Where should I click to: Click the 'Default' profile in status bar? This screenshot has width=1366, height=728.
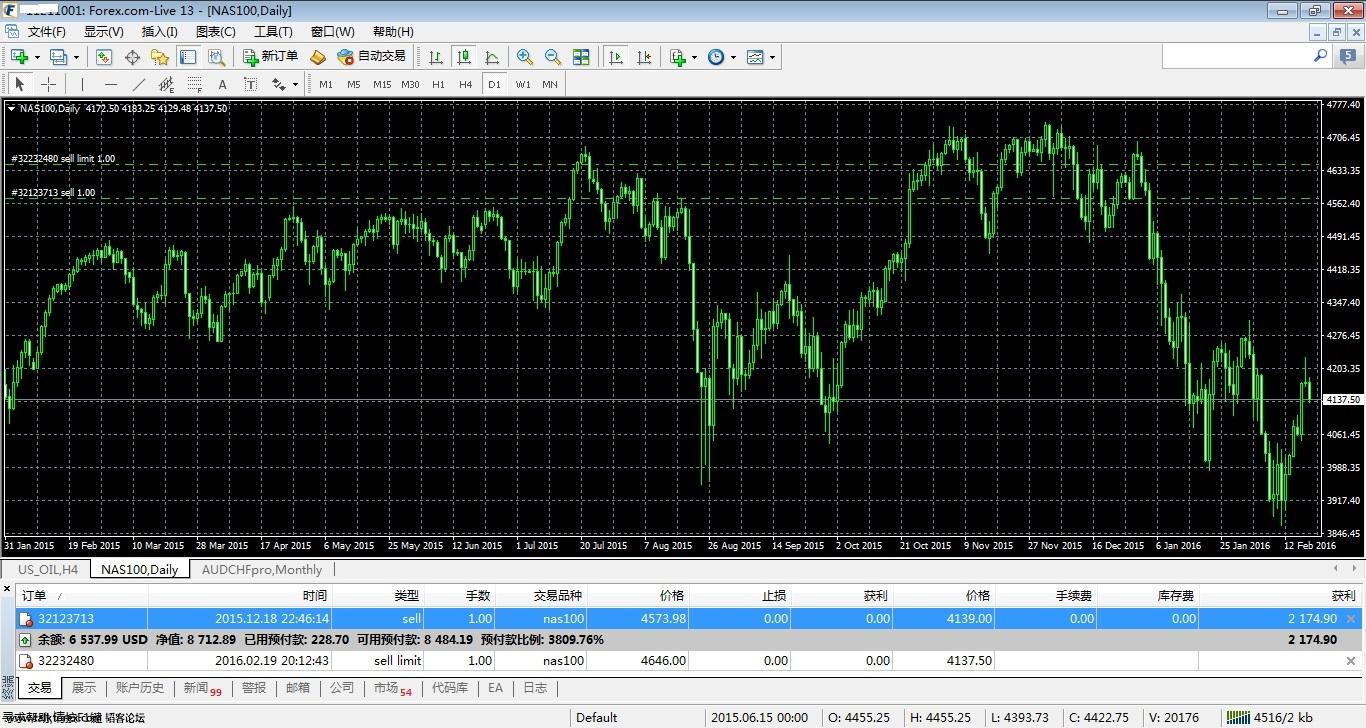[x=597, y=717]
